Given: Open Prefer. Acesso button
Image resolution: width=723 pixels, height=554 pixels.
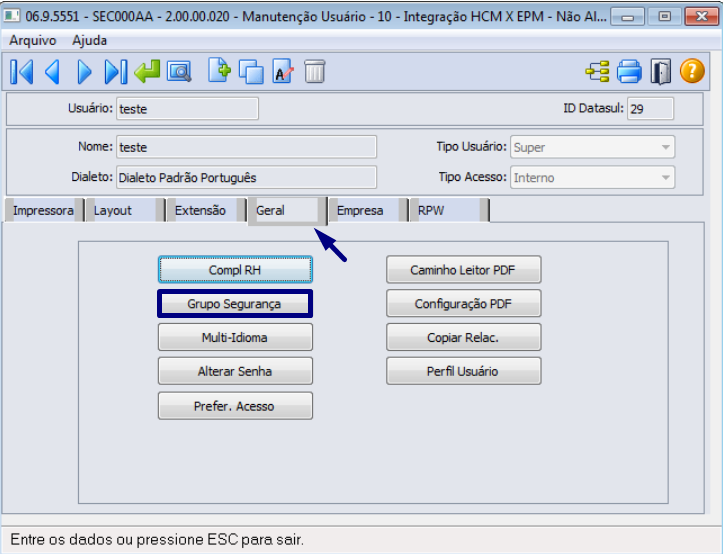Looking at the screenshot, I should [235, 406].
